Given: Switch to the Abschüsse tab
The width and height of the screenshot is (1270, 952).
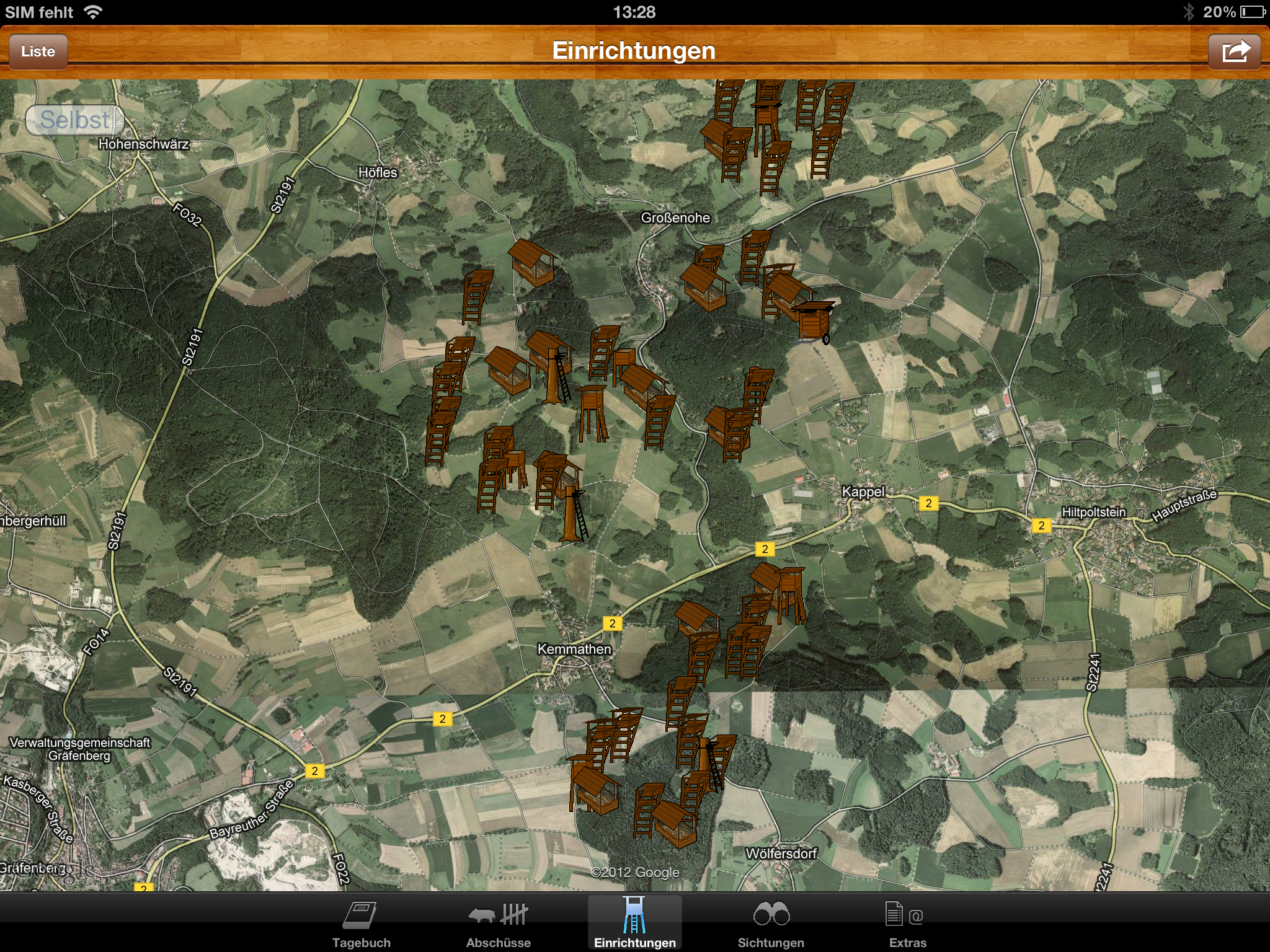Looking at the screenshot, I should (498, 923).
